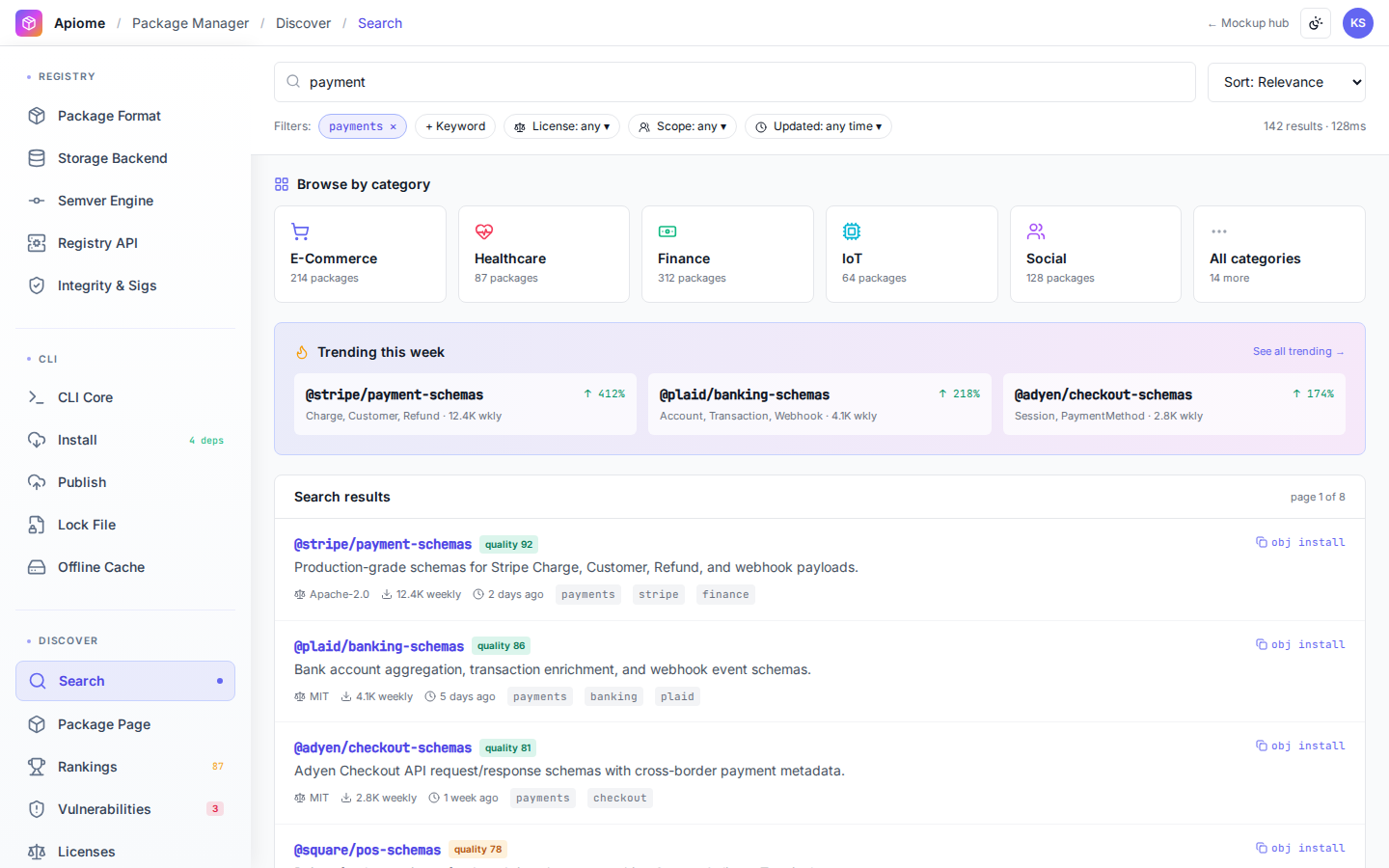Click the Install download icon

pyautogui.click(x=37, y=440)
